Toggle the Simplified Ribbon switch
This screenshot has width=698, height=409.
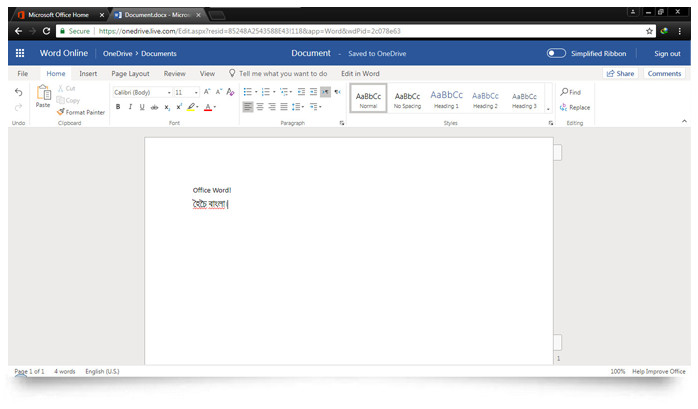[x=556, y=53]
